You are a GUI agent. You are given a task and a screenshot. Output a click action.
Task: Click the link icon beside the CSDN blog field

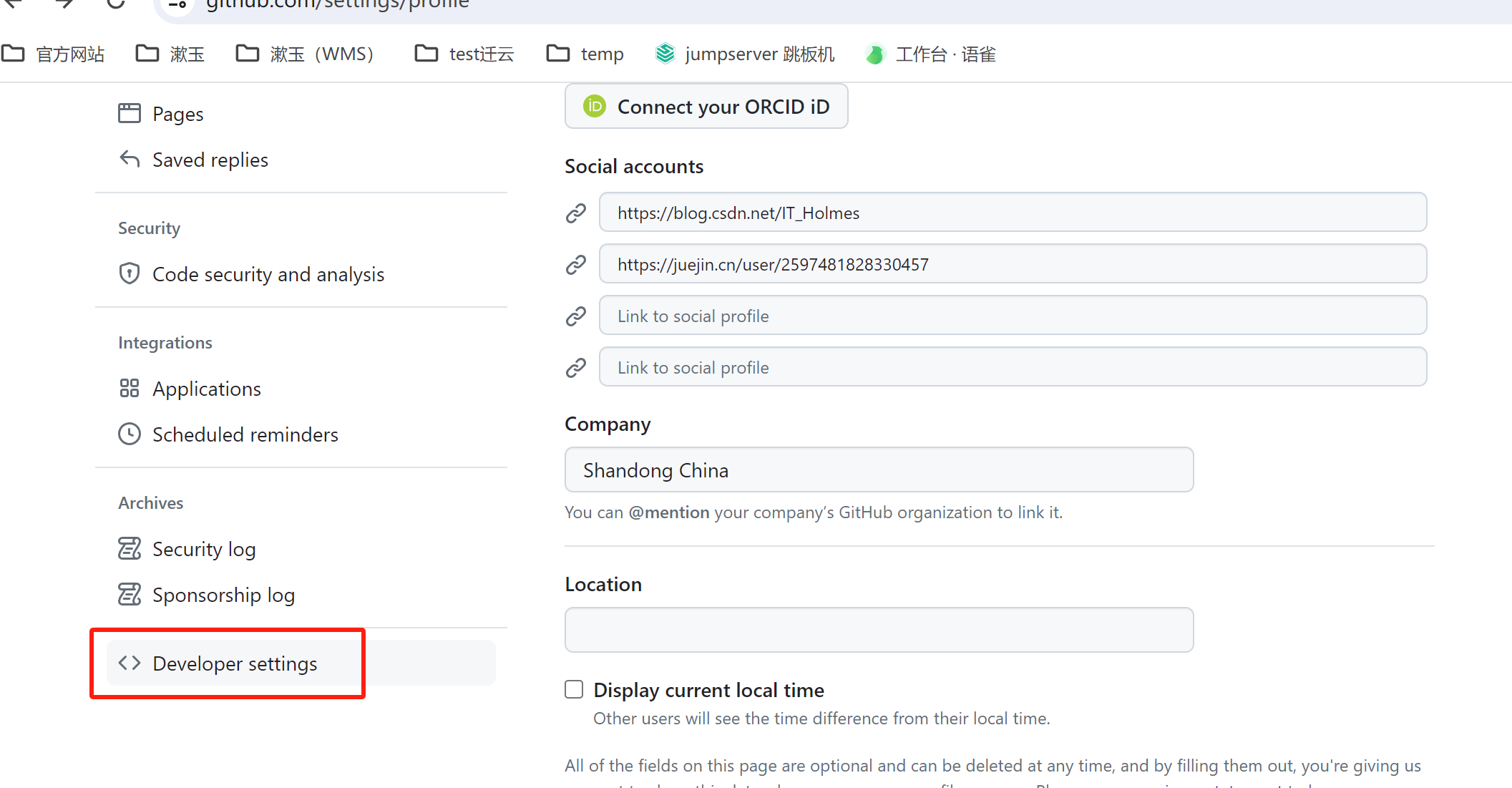pos(576,212)
